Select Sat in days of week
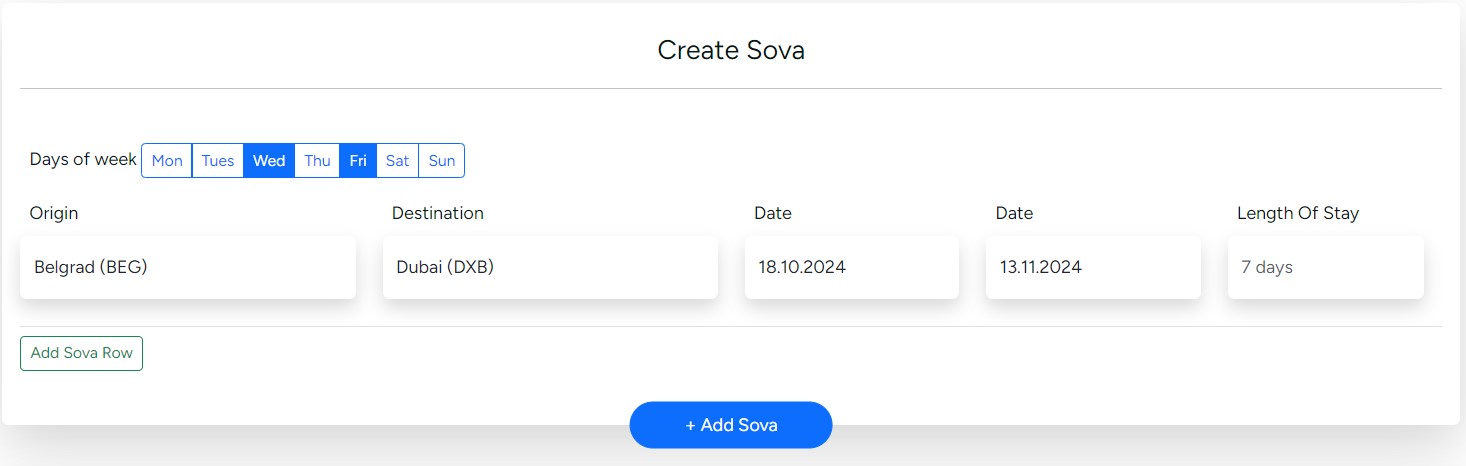The image size is (1466, 466). tap(397, 160)
